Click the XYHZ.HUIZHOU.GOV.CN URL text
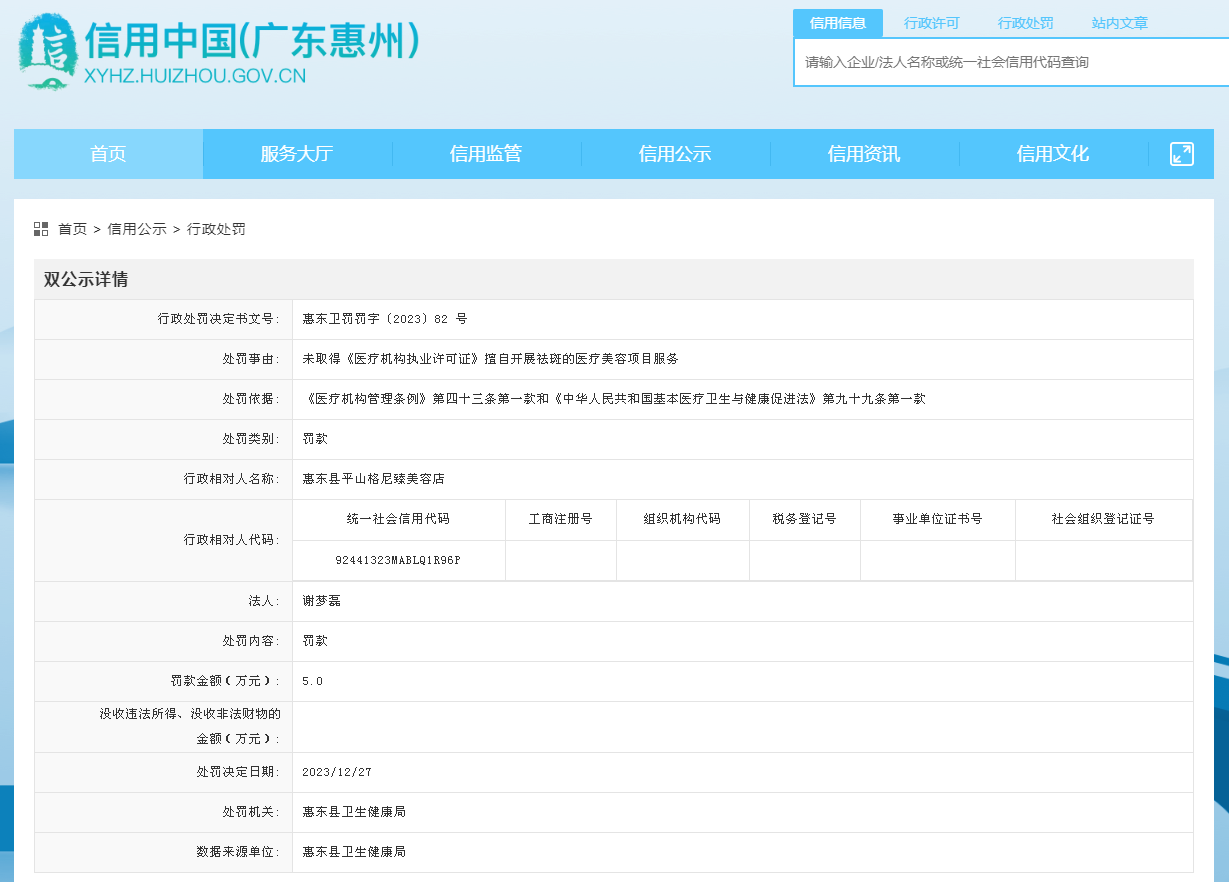 click(x=195, y=76)
